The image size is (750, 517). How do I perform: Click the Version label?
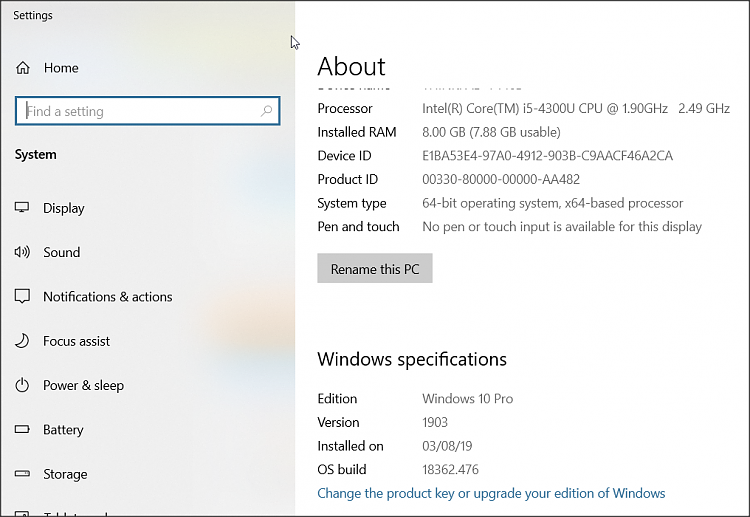(x=338, y=422)
